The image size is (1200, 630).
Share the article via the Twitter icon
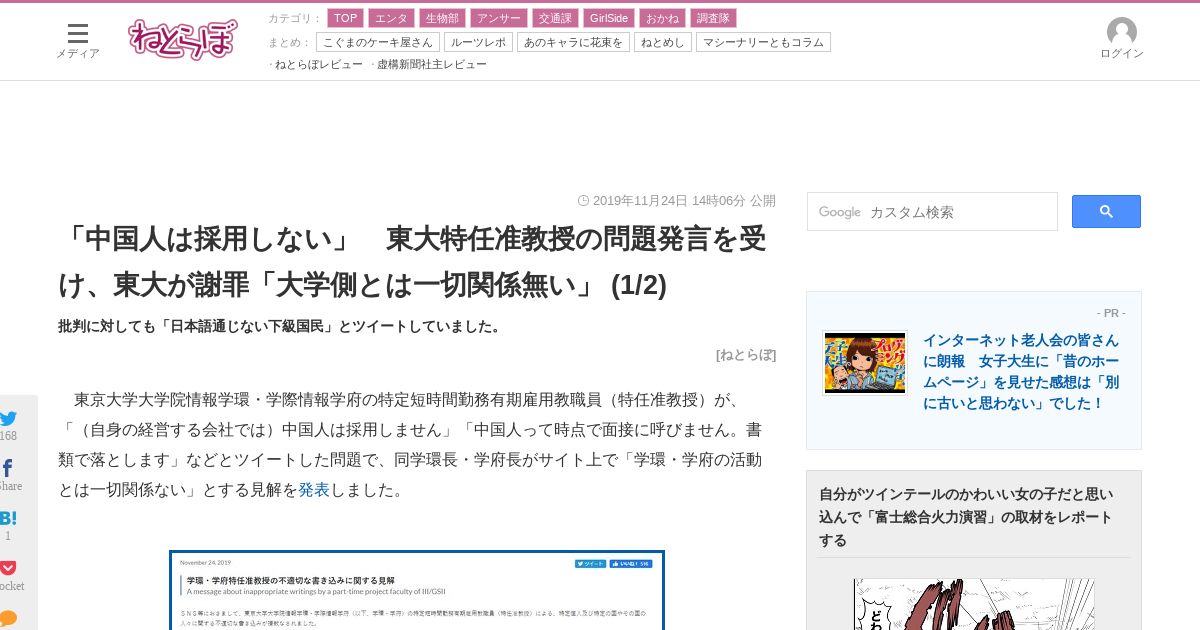tap(9, 419)
